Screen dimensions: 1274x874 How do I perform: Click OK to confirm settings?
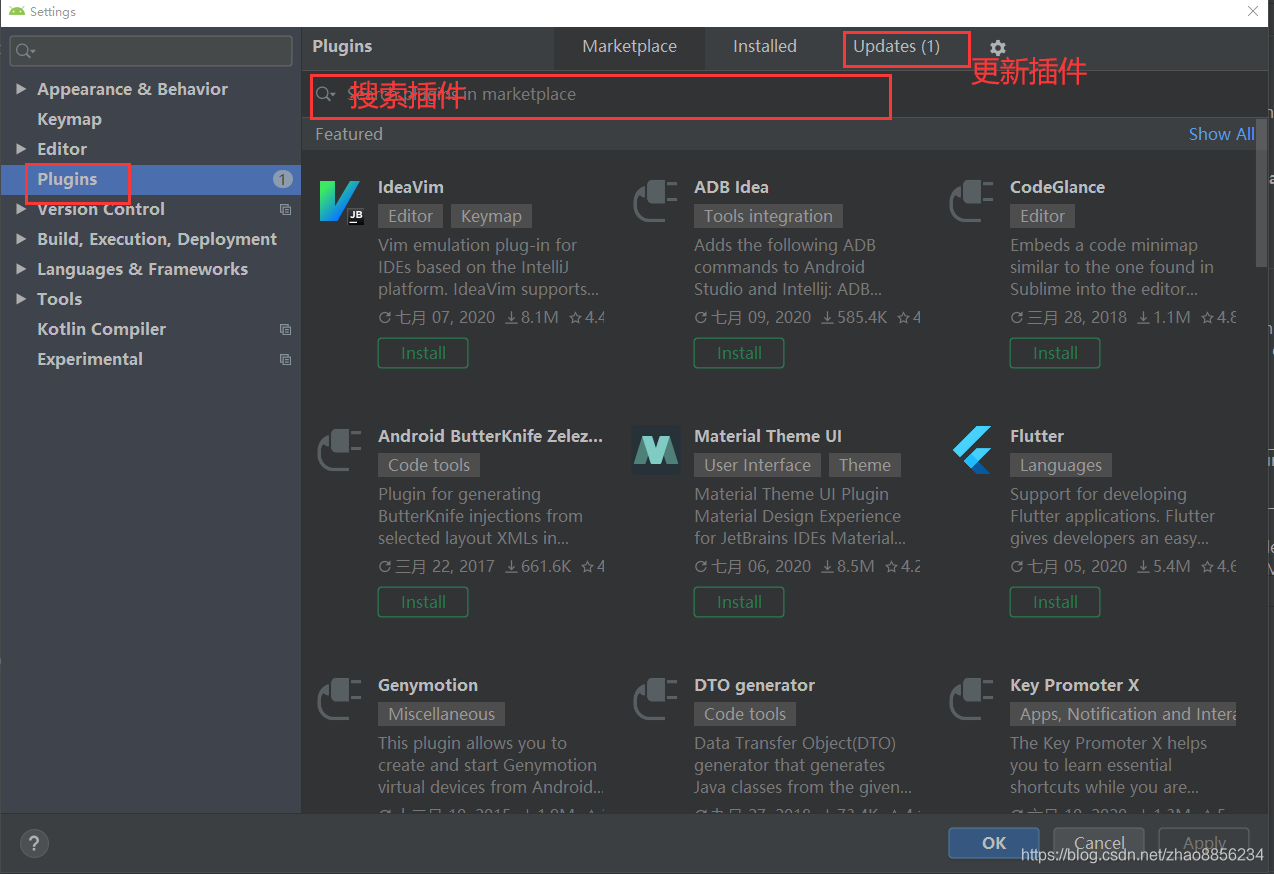click(x=994, y=843)
